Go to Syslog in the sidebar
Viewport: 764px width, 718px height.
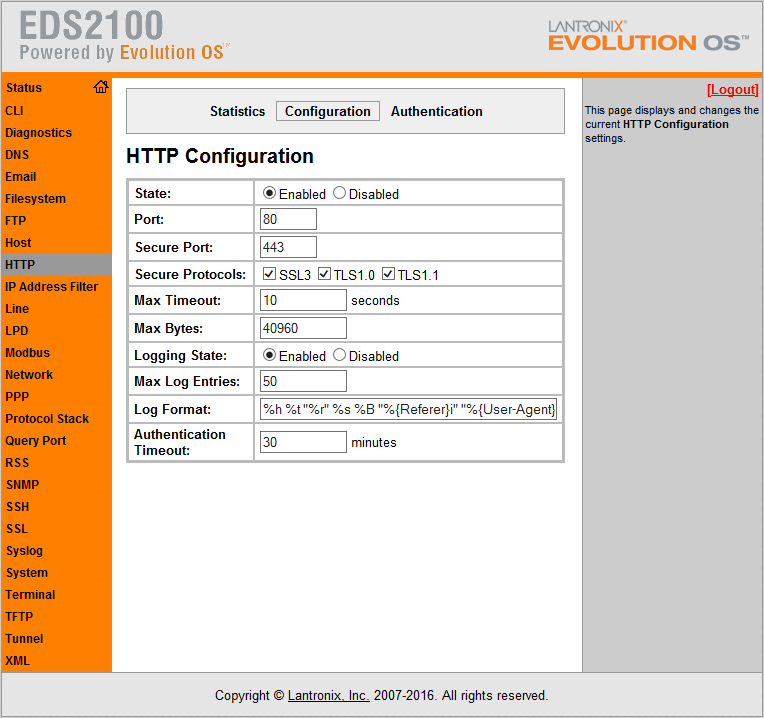tap(57, 550)
